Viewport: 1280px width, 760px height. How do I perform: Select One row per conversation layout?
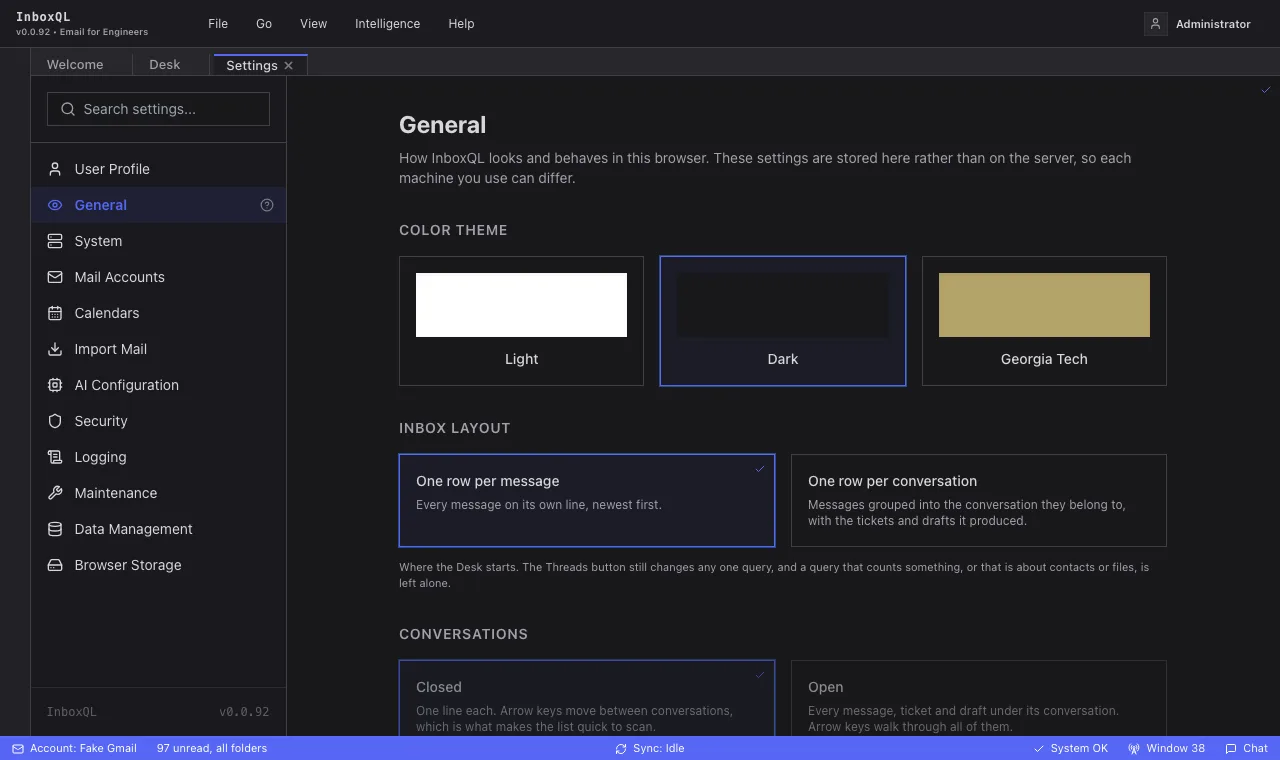[x=979, y=500]
